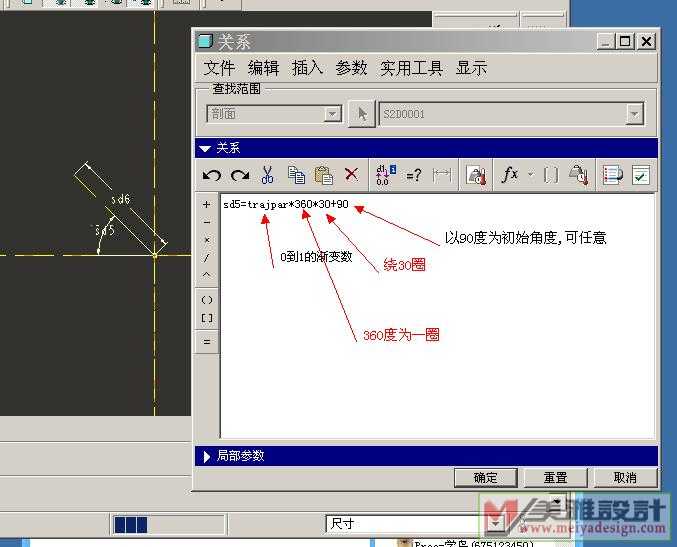The width and height of the screenshot is (677, 547).
Task: Redo edit in Relations toolbar
Action: coord(240,175)
